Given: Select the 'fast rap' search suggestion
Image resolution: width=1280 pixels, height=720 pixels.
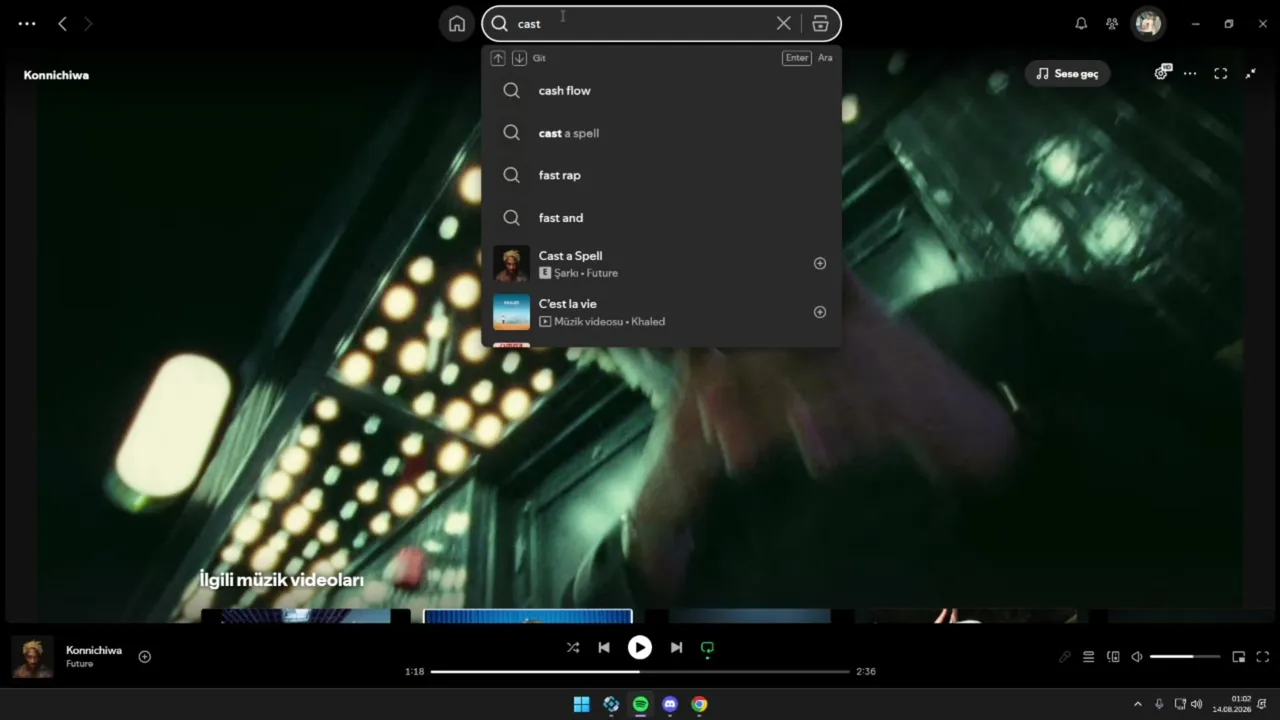Looking at the screenshot, I should 661,175.
